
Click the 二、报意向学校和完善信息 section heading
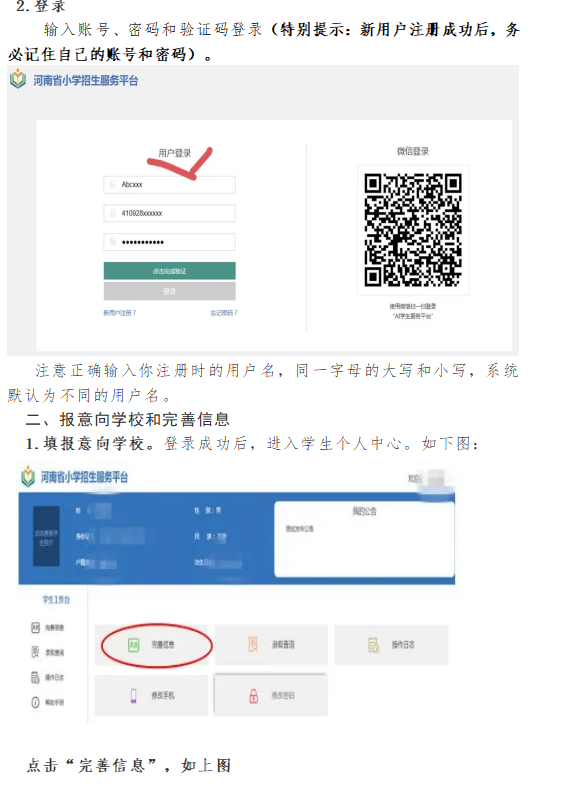128,419
